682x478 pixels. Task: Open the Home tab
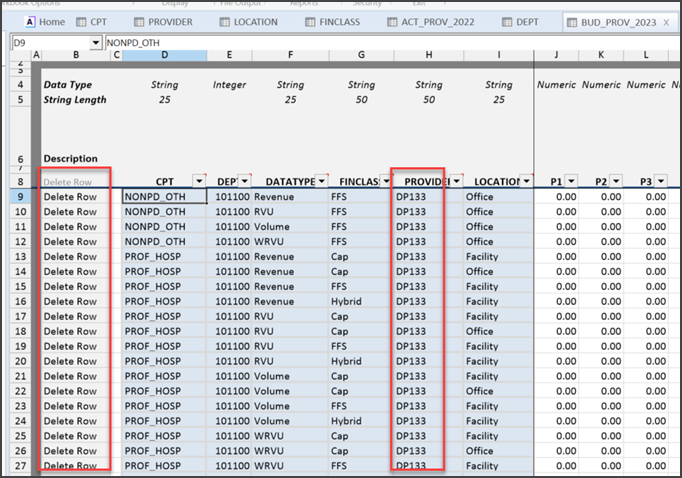(45, 22)
